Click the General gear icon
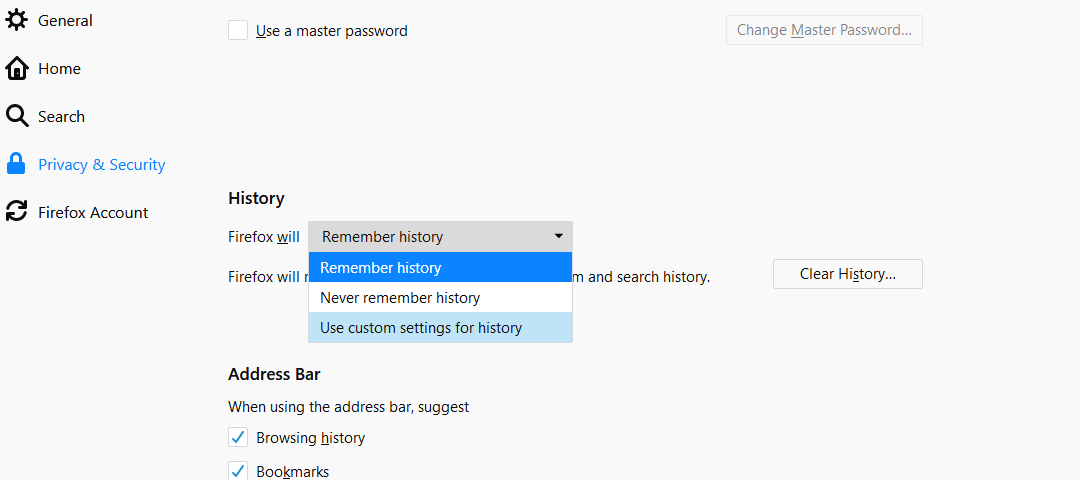This screenshot has height=480, width=1080. coord(17,20)
